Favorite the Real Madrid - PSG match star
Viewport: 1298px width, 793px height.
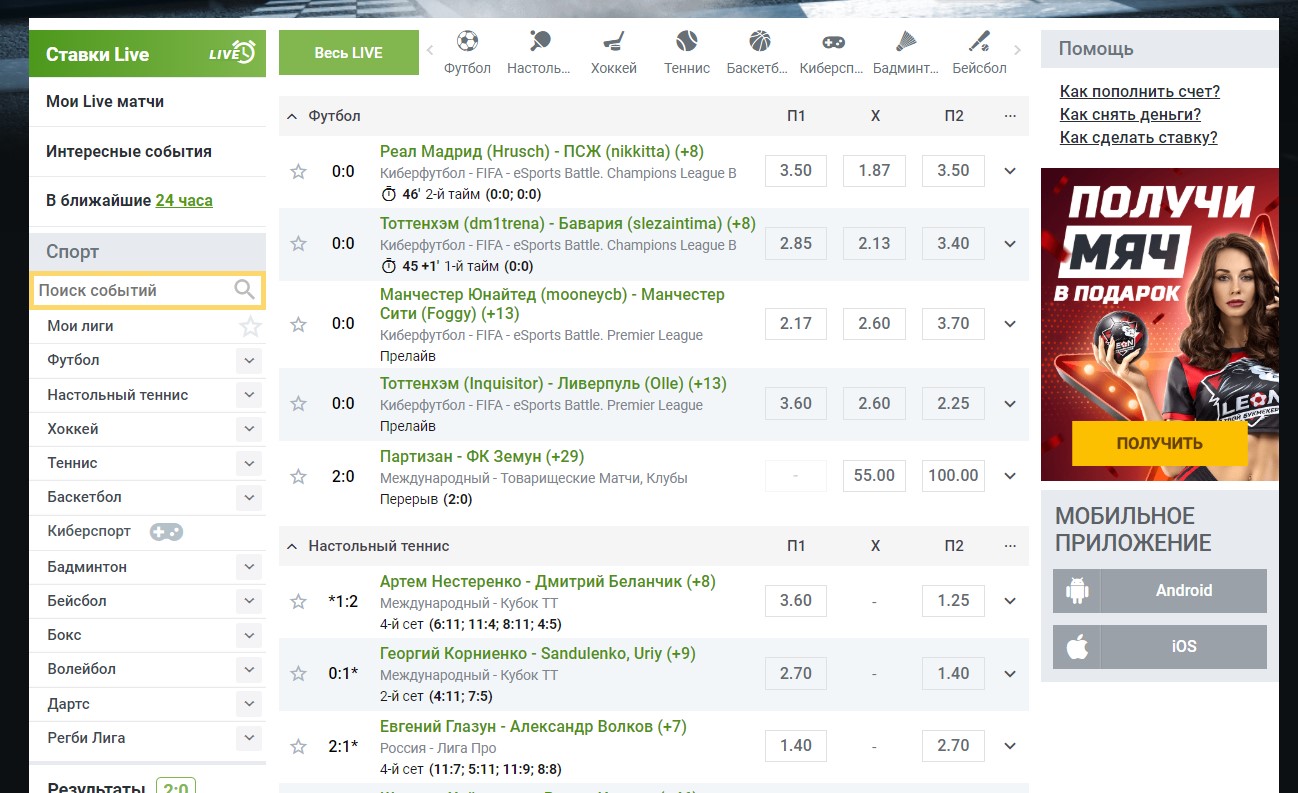[298, 172]
